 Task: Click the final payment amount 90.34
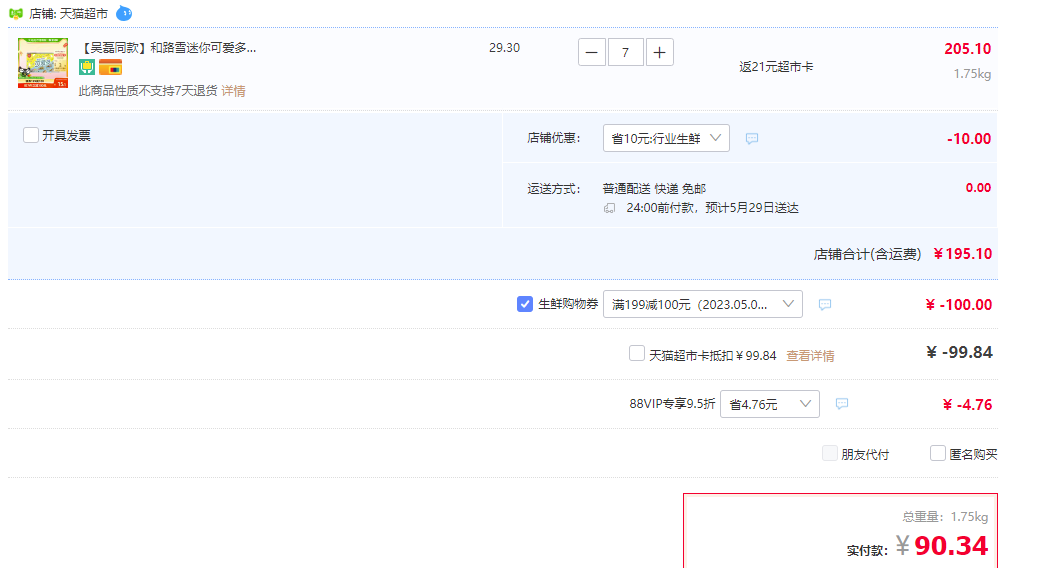click(951, 546)
